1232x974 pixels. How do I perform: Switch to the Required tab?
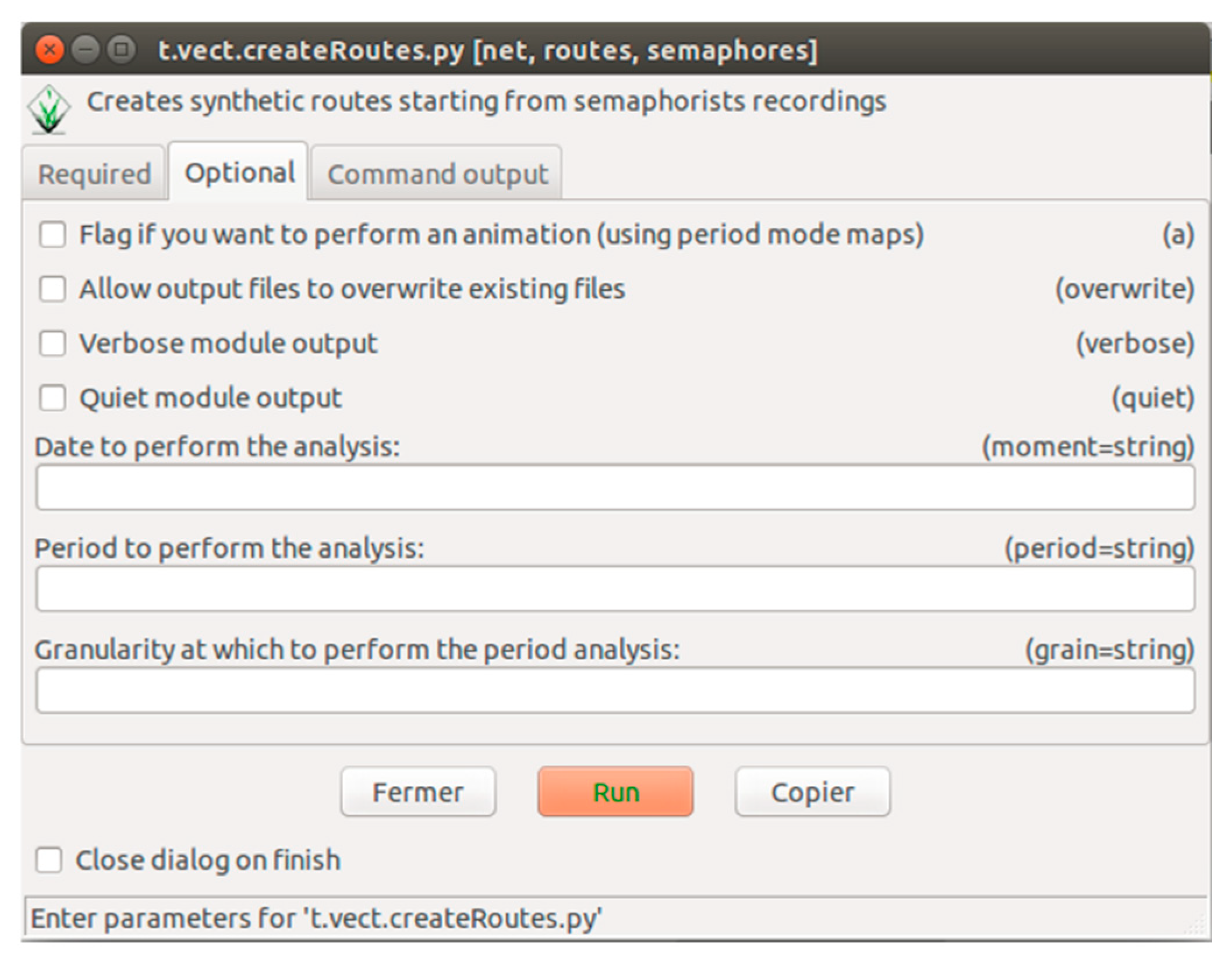click(94, 174)
